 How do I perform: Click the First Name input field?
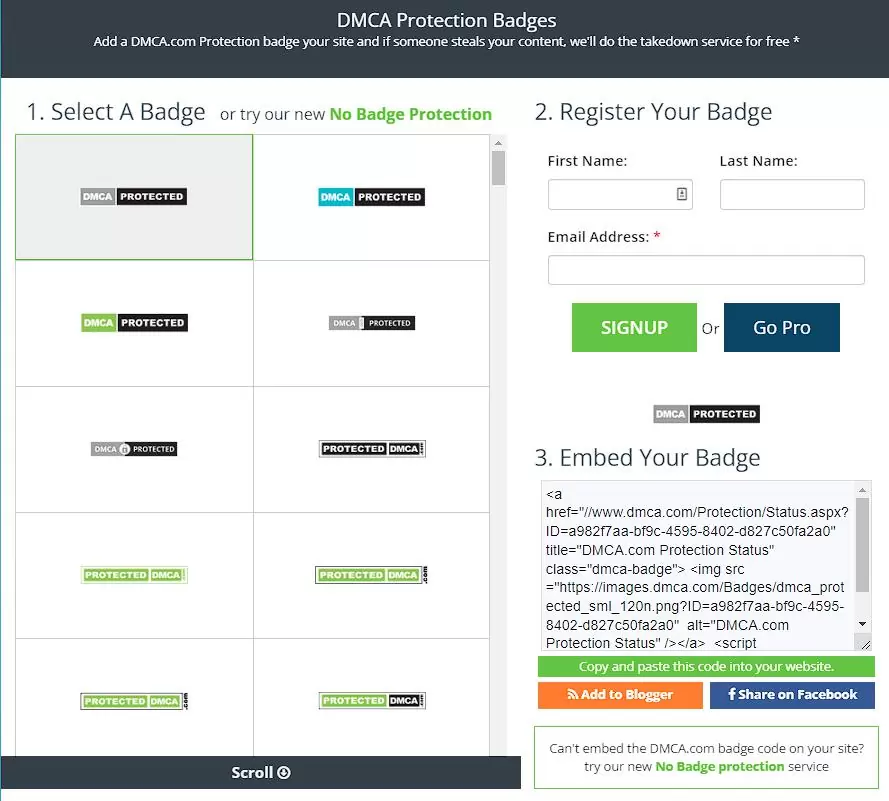(x=610, y=194)
